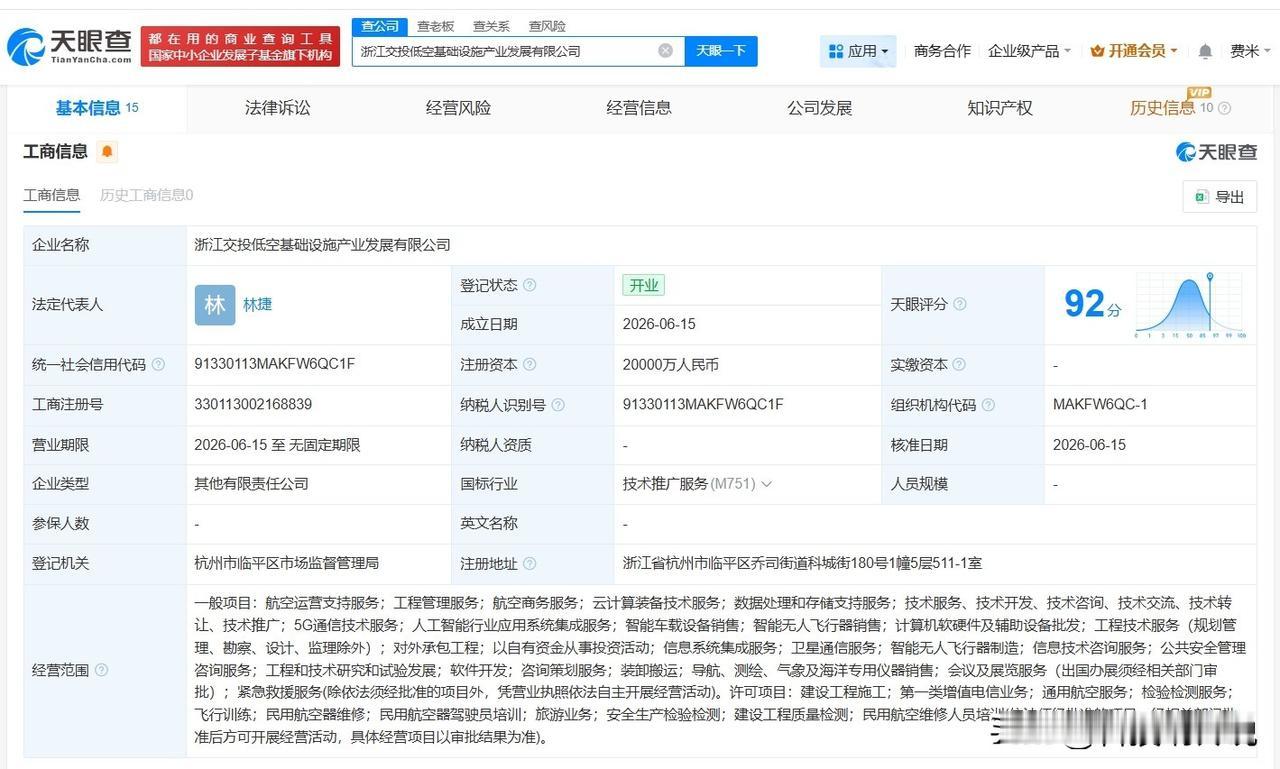Open the 法律诉讼 tab
The width and height of the screenshot is (1280, 769).
(x=277, y=108)
